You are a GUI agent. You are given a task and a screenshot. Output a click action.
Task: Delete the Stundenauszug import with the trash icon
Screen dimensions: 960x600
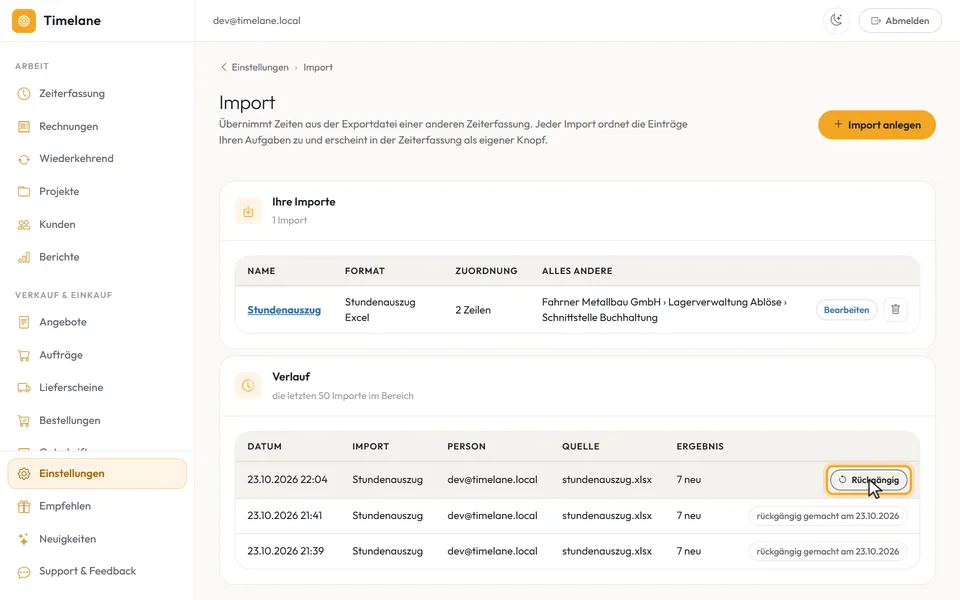point(895,310)
